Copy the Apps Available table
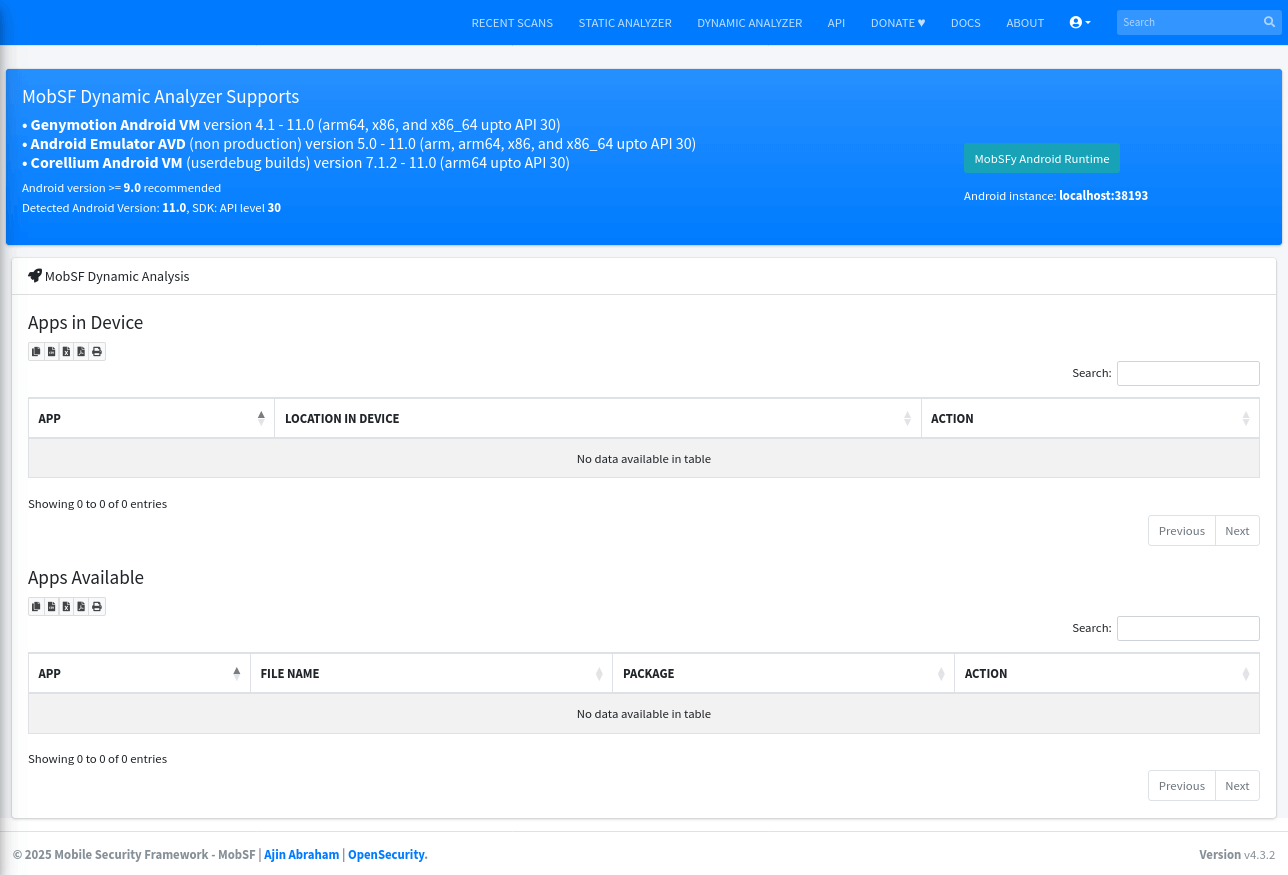 pos(36,606)
